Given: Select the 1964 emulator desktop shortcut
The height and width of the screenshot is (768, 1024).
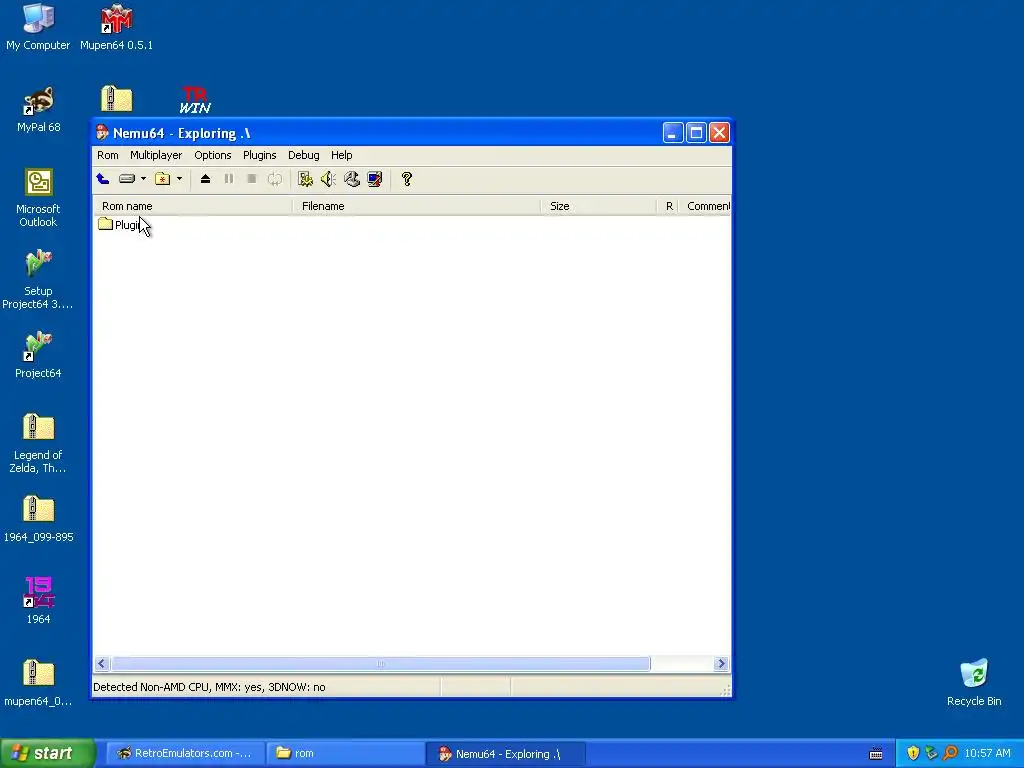Looking at the screenshot, I should pos(38,601).
